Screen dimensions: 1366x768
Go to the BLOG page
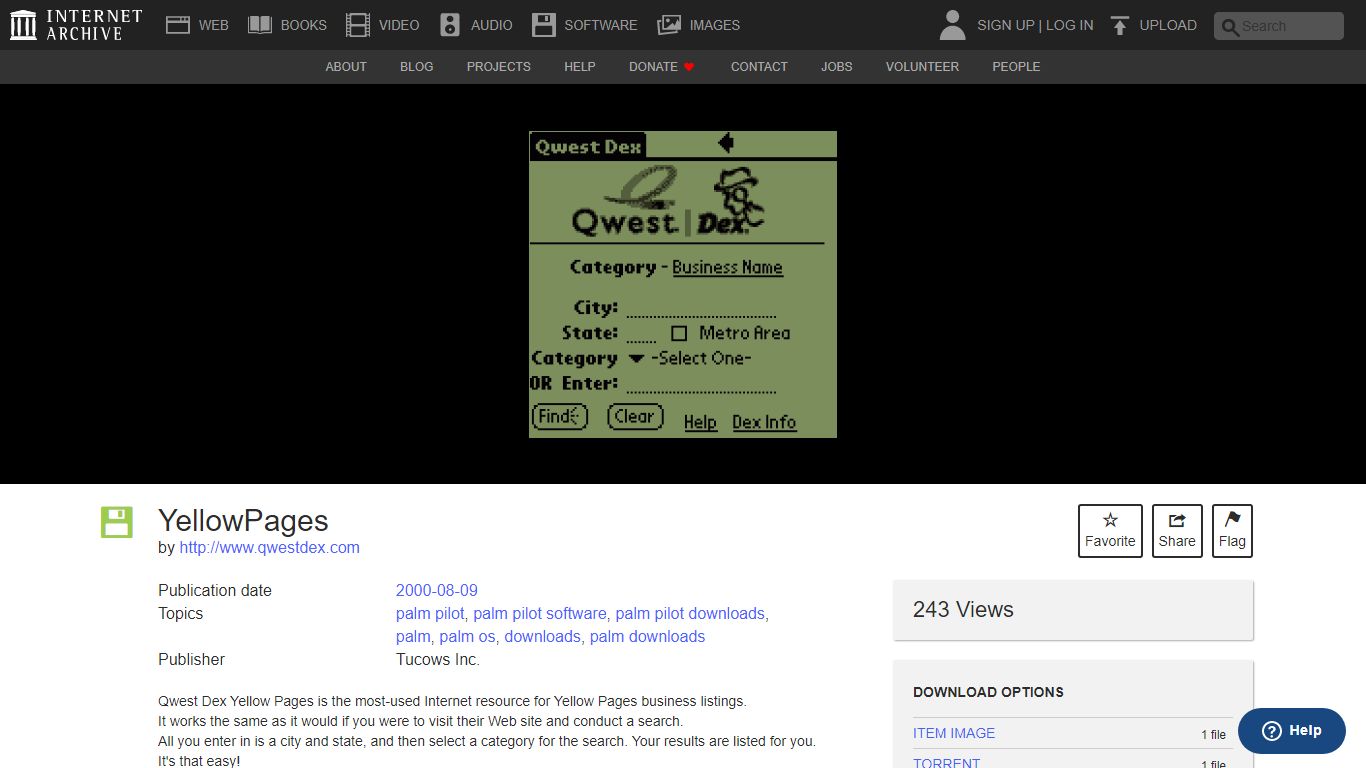(x=417, y=67)
